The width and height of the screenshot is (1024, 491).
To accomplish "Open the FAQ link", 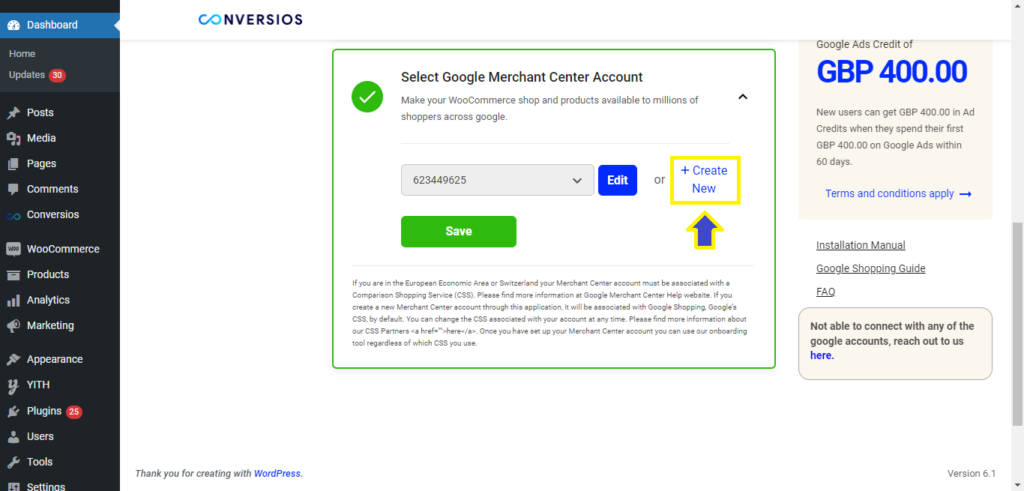I will click(x=825, y=292).
